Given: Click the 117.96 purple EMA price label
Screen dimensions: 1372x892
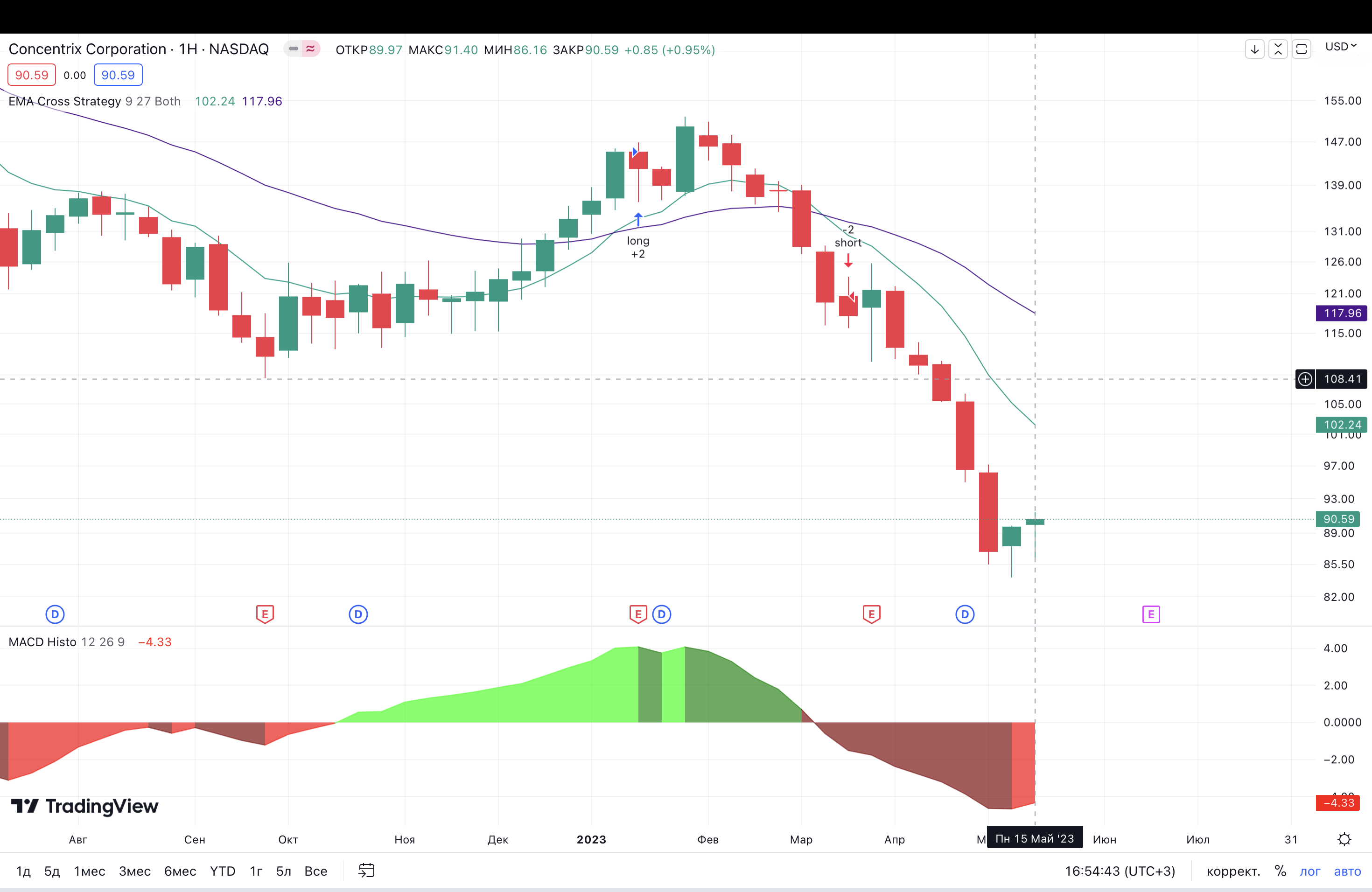Looking at the screenshot, I should pyautogui.click(x=1342, y=313).
